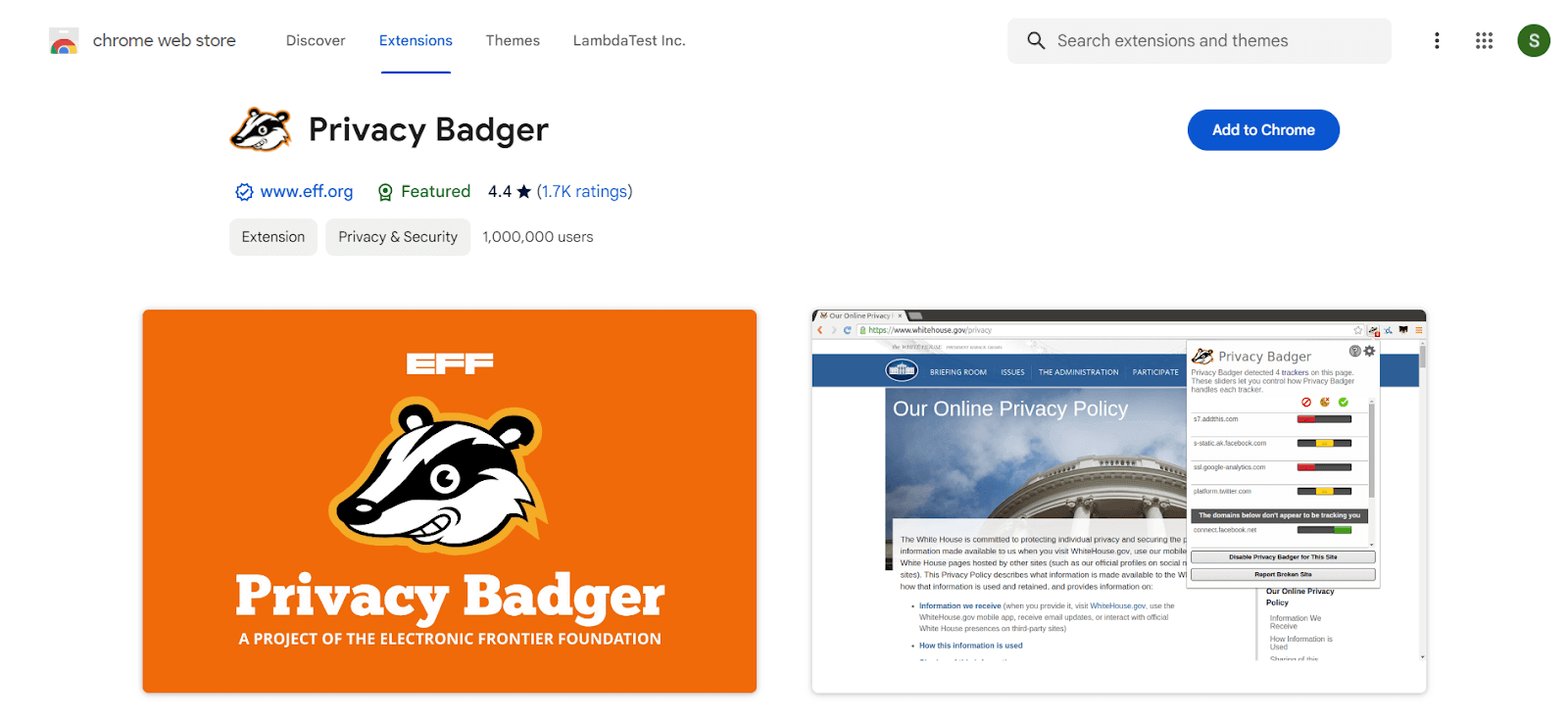Click the cookie block icon in popup

[1325, 402]
